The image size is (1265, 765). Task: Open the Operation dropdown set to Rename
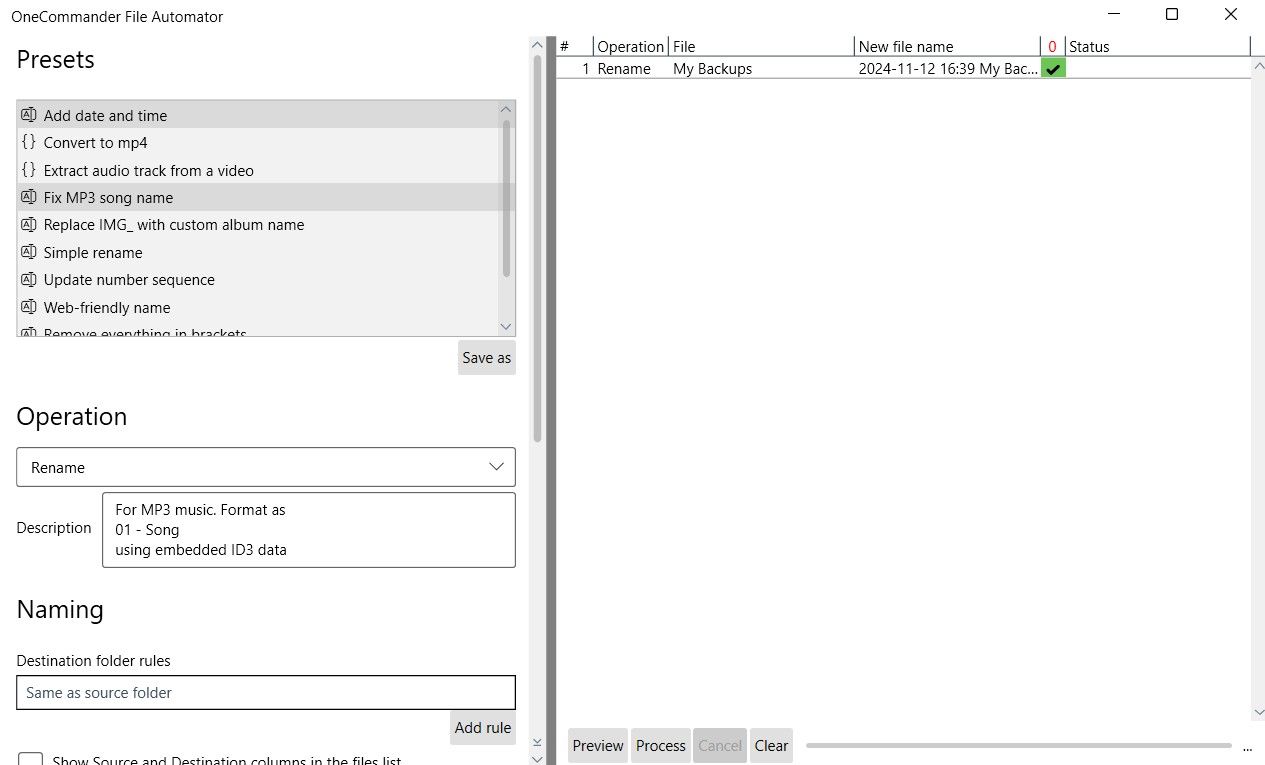coord(266,467)
